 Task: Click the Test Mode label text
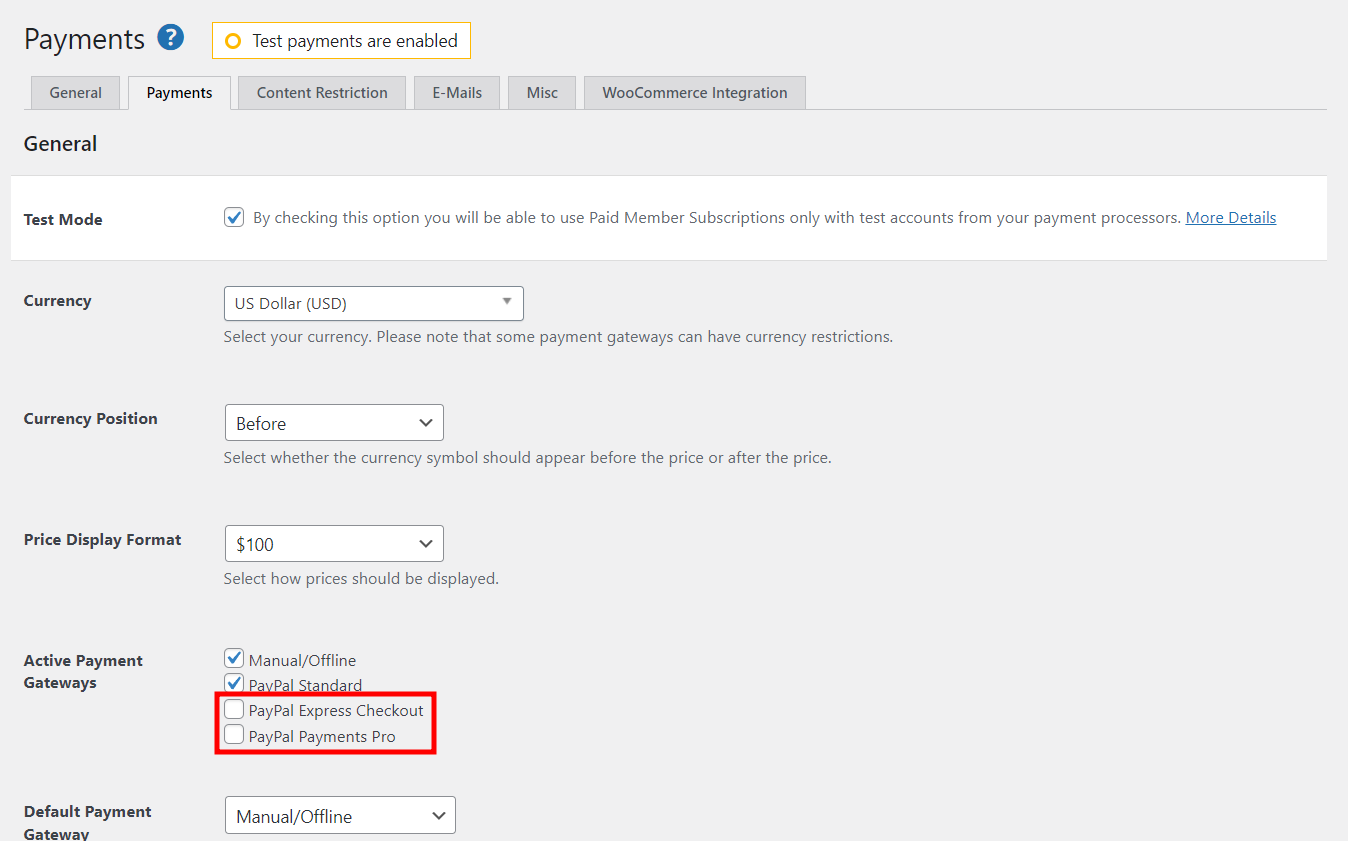click(x=63, y=219)
